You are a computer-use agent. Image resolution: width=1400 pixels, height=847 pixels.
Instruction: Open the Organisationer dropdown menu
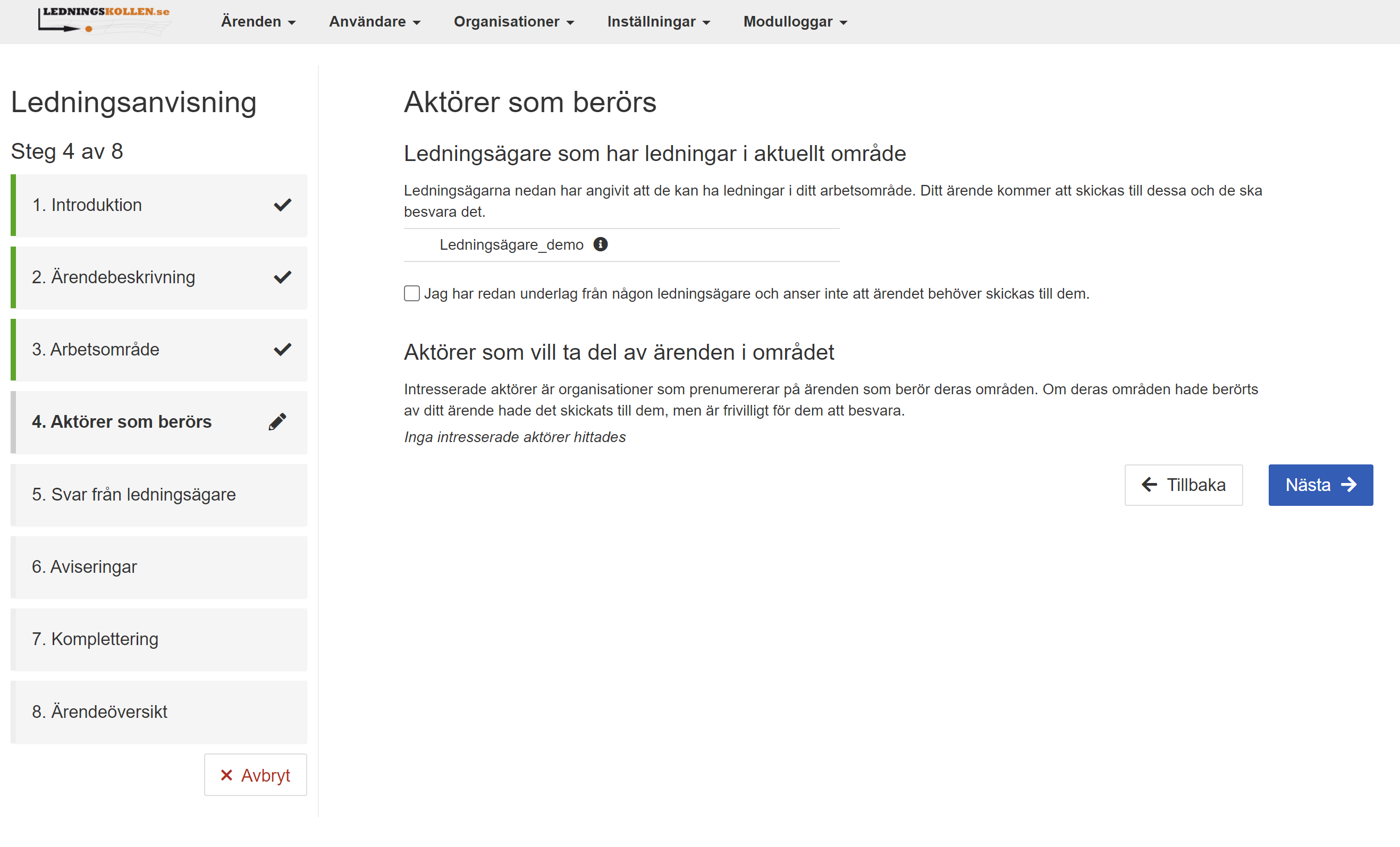[x=513, y=22]
